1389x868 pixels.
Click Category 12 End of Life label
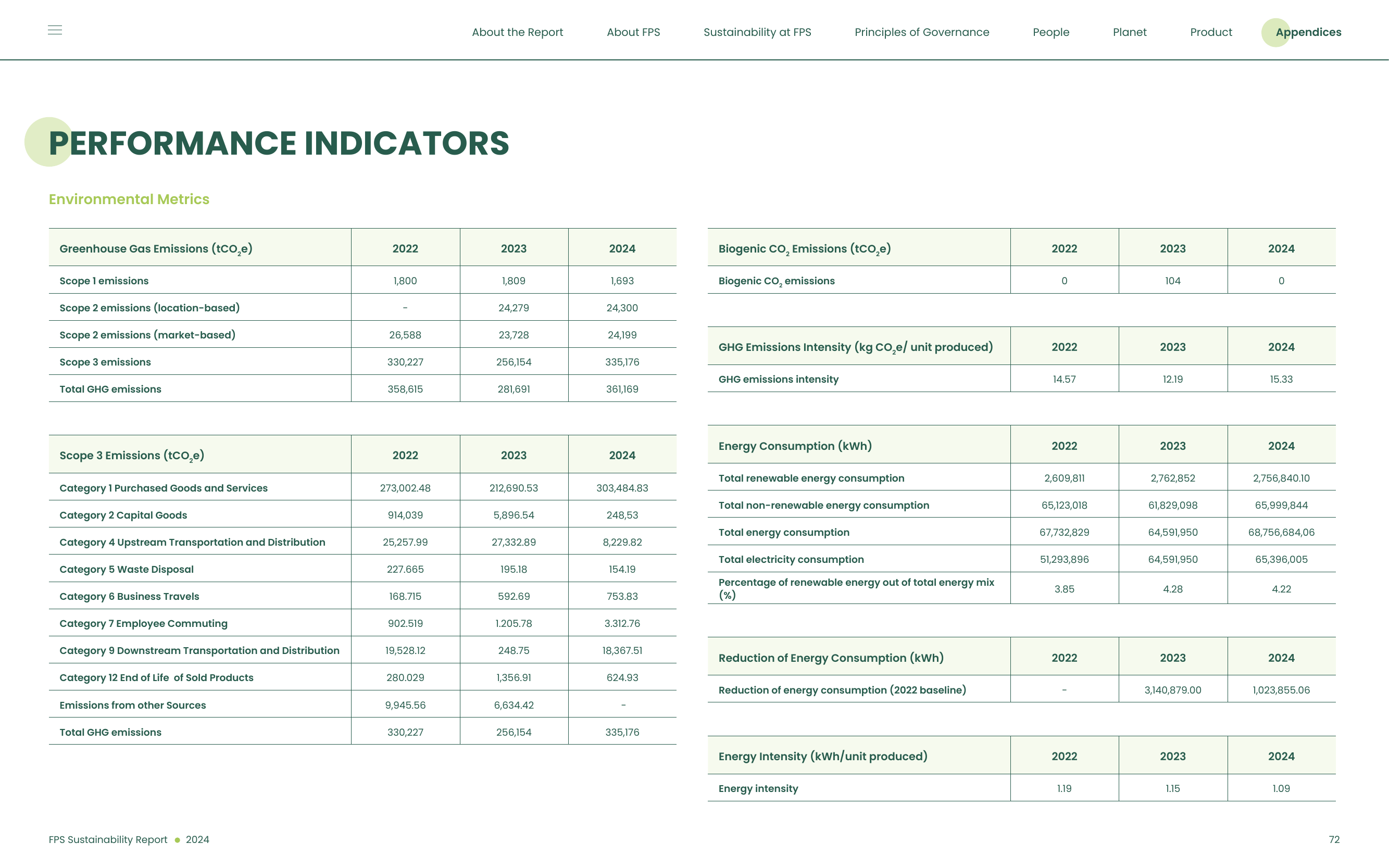pos(156,677)
